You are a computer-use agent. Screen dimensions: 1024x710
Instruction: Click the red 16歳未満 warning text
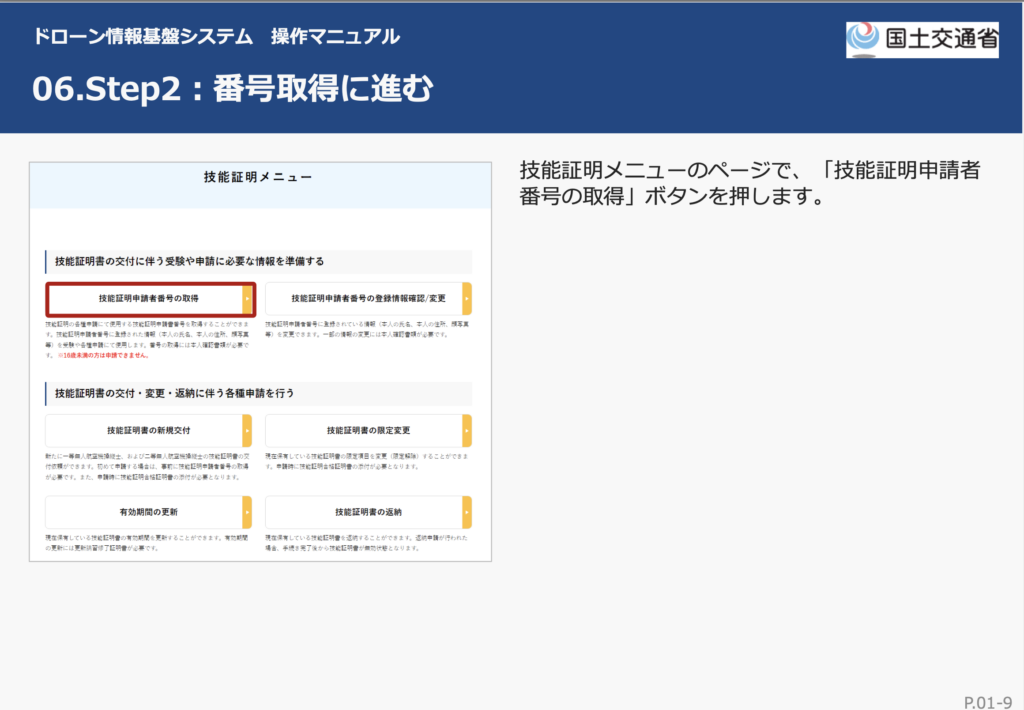click(x=103, y=355)
